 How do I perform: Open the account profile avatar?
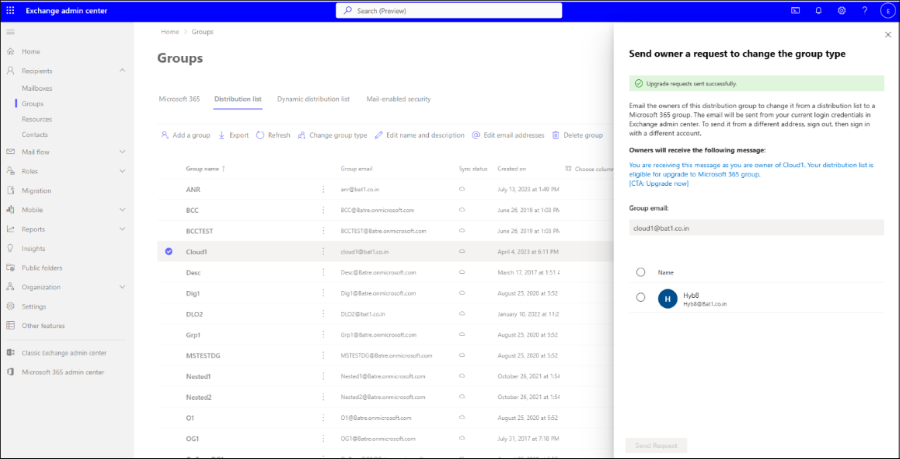coord(887,10)
